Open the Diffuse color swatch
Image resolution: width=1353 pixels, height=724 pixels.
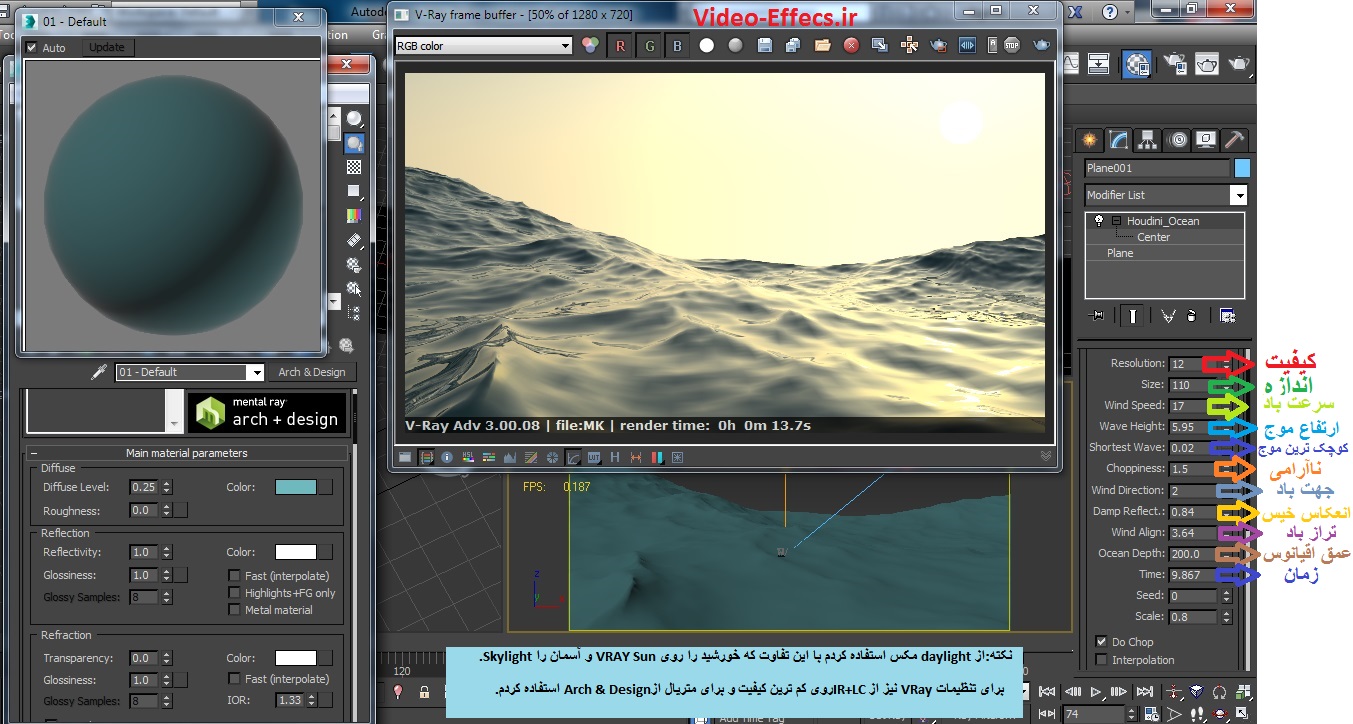point(296,487)
